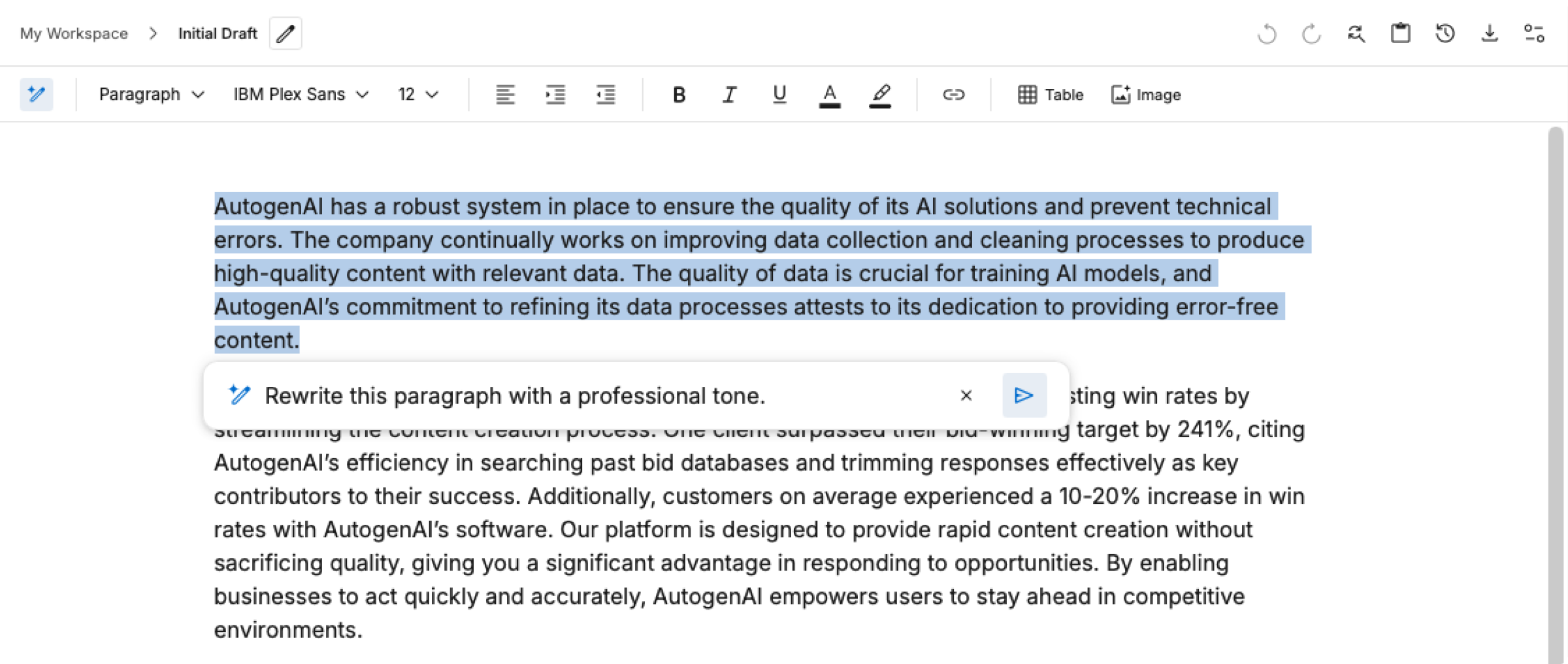Screen dimensions: 1568x664
Task: Toggle bold formatting
Action: (679, 95)
